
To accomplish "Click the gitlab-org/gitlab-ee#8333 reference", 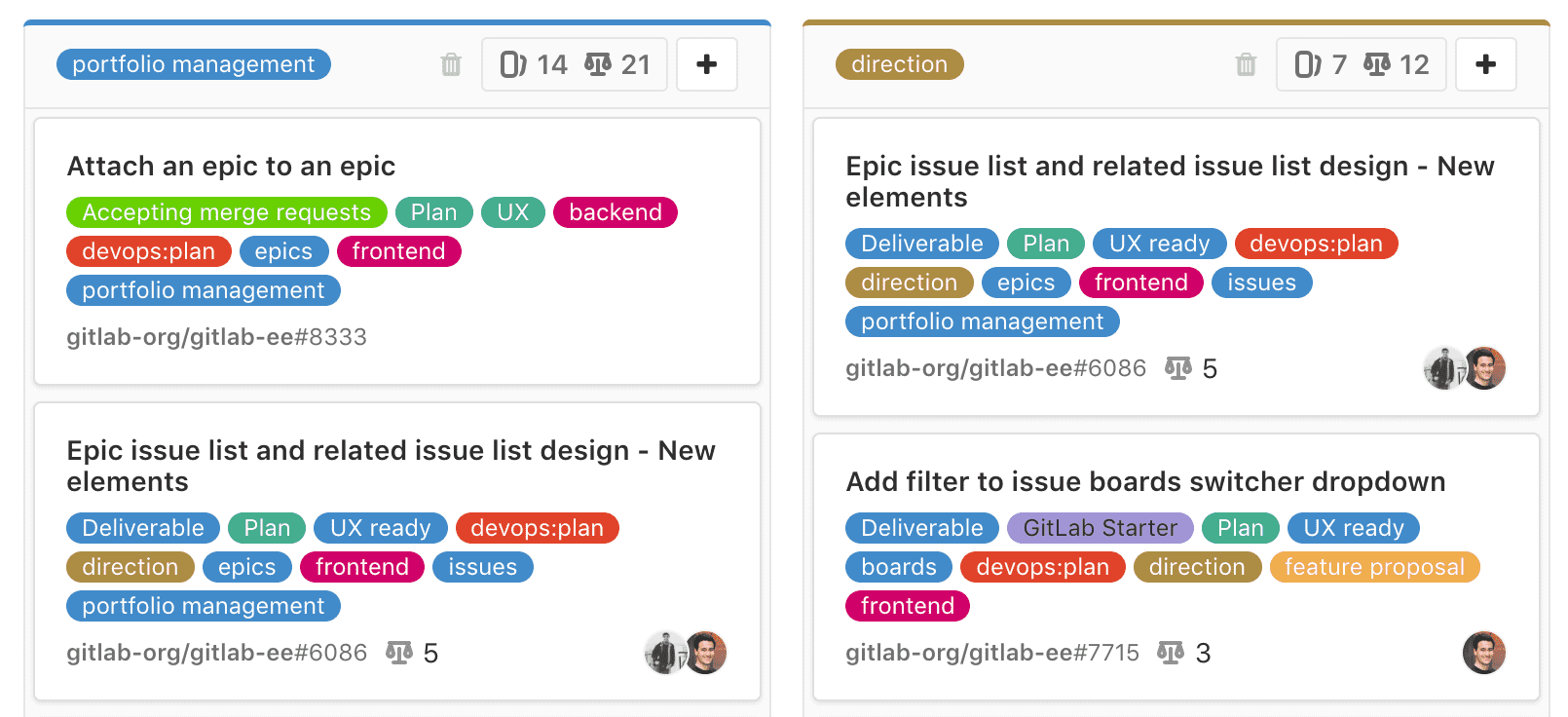I will pyautogui.click(x=216, y=337).
